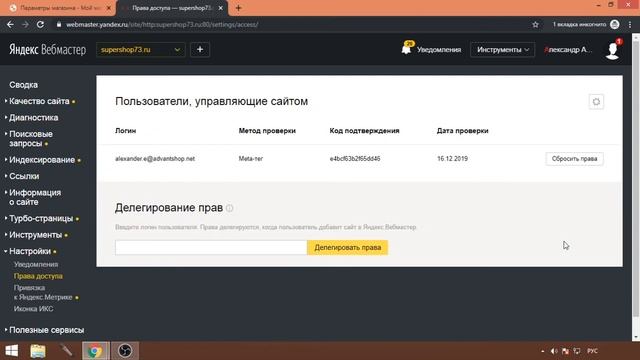
Task: Open Иконка ИКС sidebar item
Action: 33,309
